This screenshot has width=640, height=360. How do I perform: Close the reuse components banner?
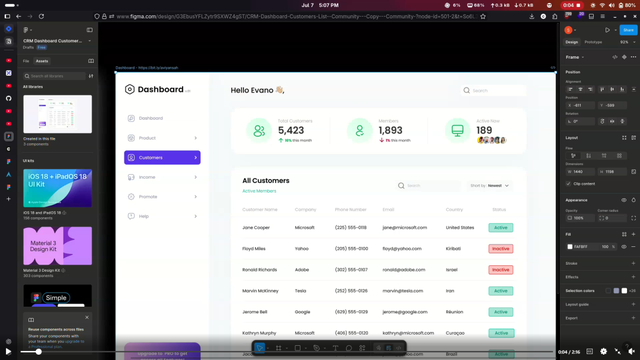[x=87, y=317]
